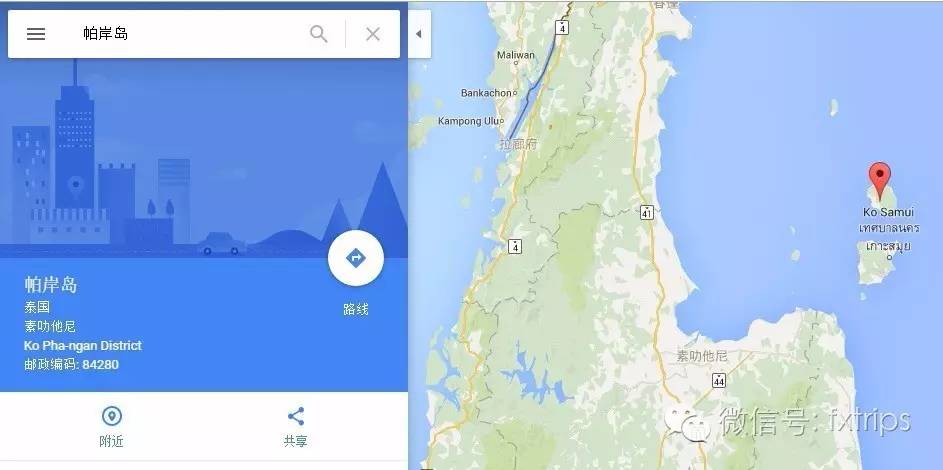Viewport: 943px width, 470px height.
Task: Click the magnifying glass search icon
Action: [319, 34]
